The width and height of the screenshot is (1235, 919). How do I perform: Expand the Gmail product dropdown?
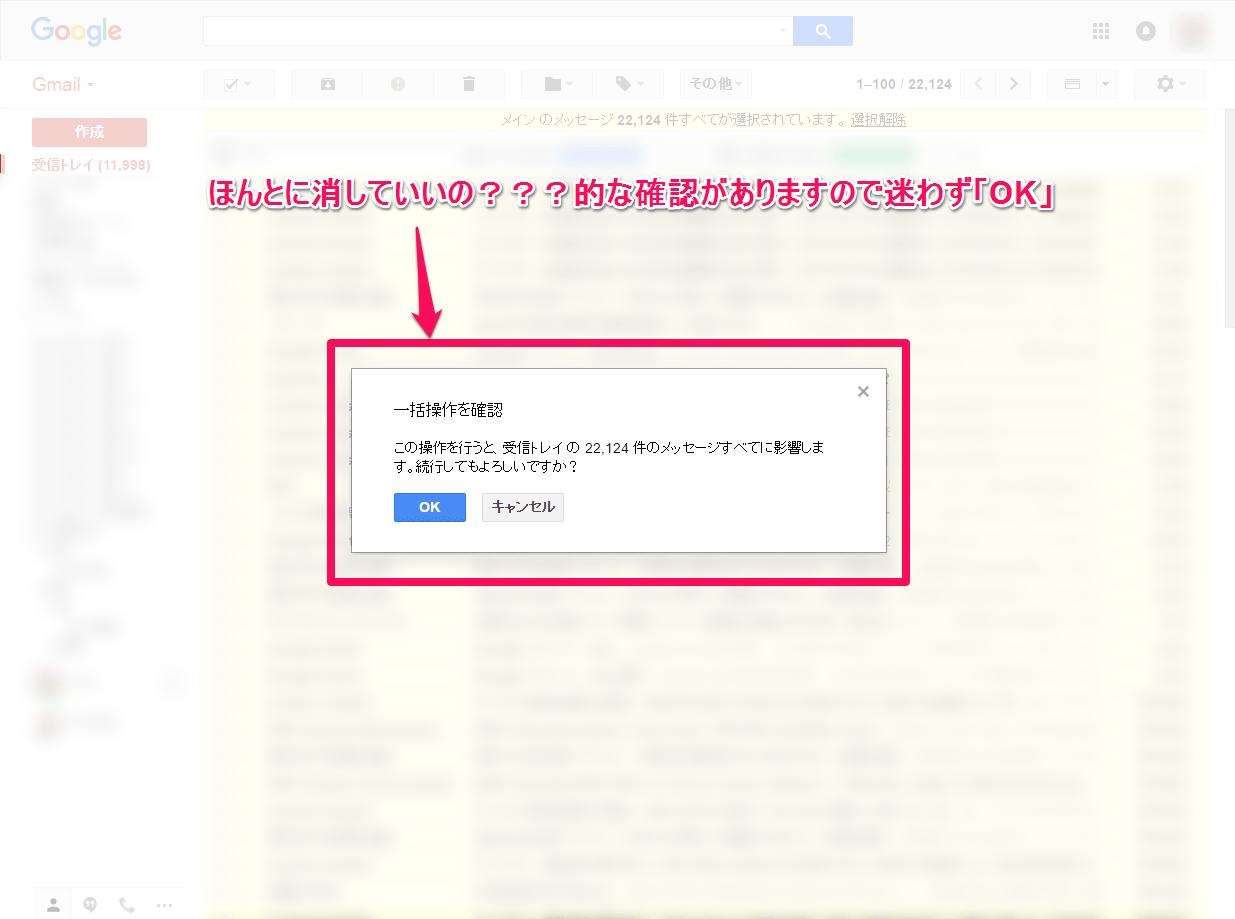point(63,85)
